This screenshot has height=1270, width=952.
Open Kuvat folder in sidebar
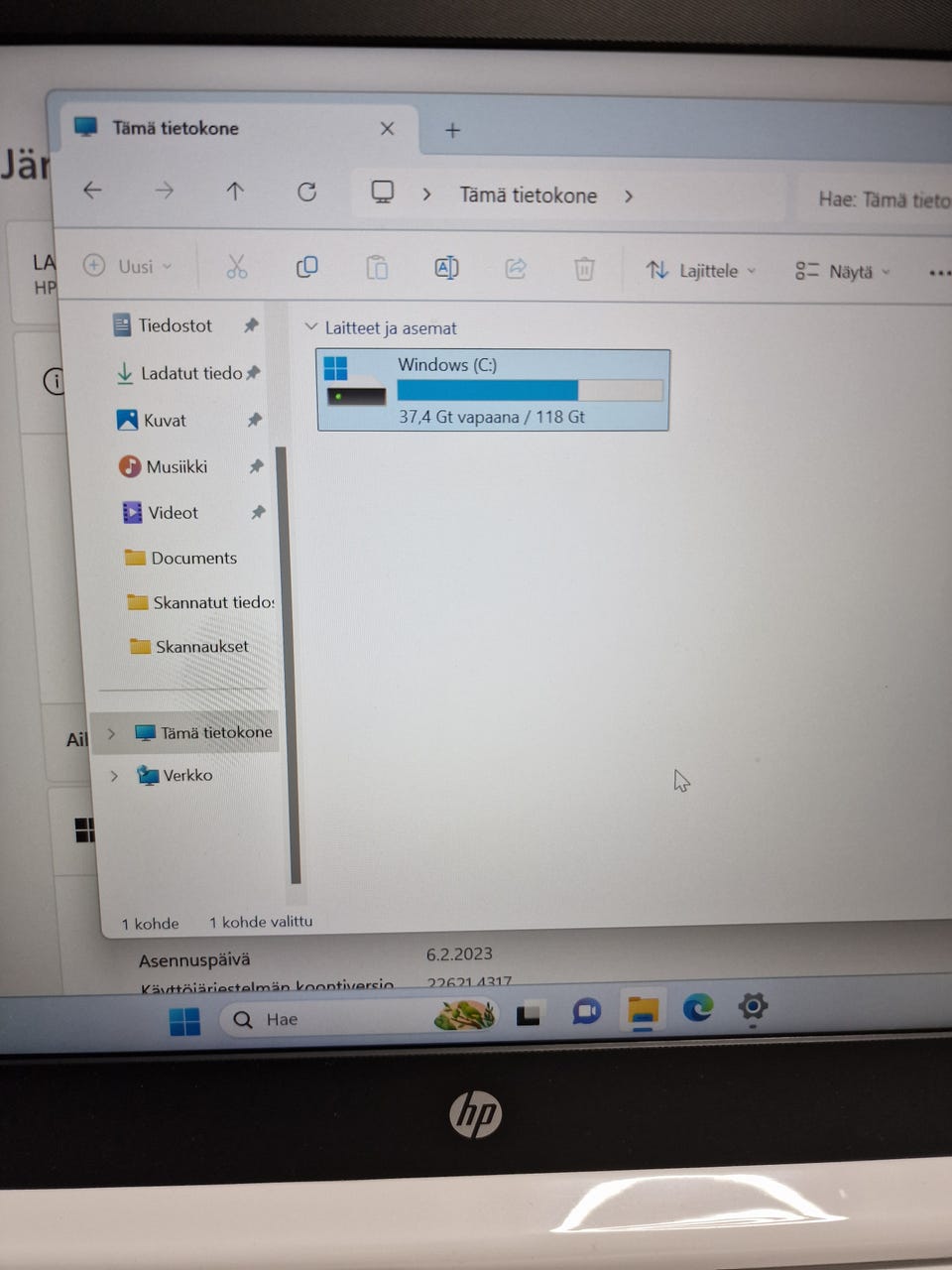tap(165, 420)
